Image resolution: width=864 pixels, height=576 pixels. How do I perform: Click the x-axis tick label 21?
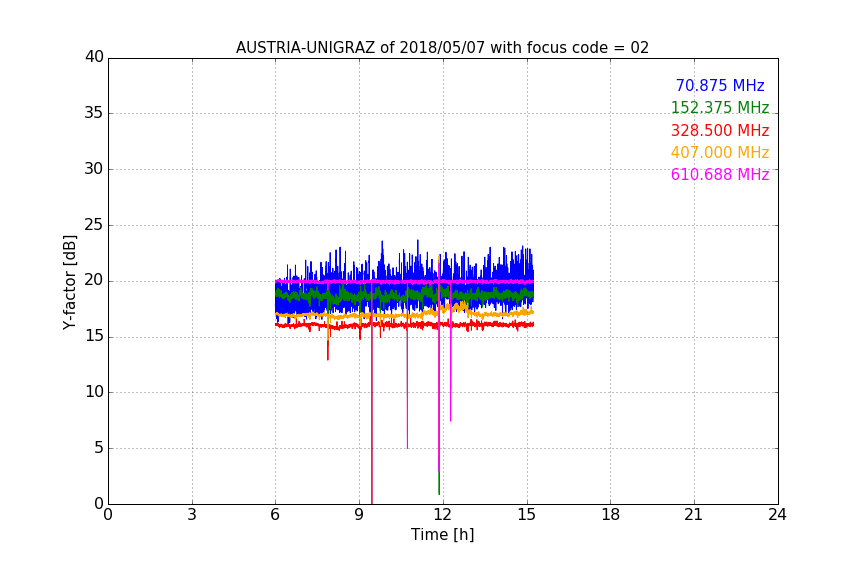pos(694,515)
